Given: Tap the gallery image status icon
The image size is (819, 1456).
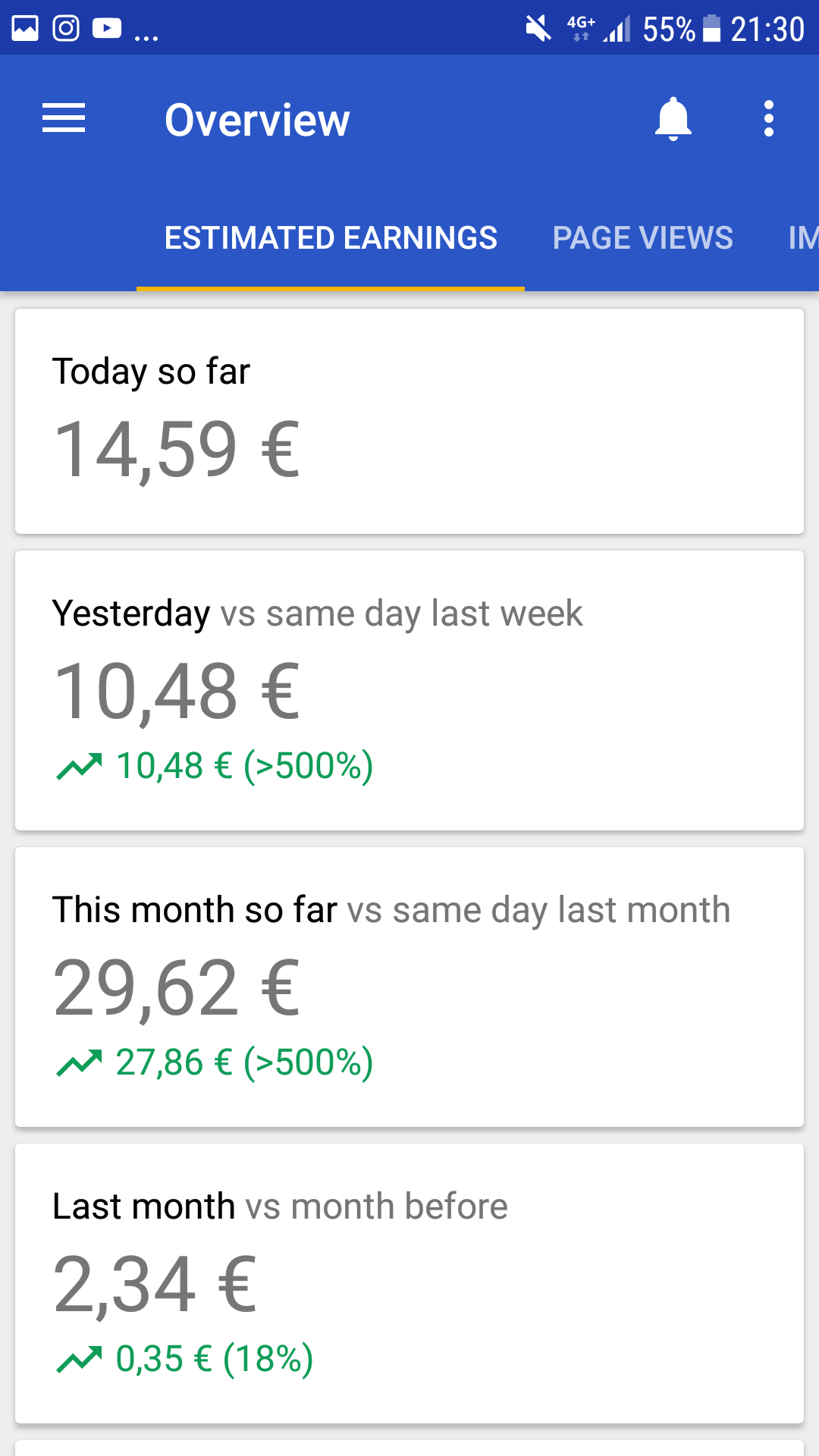Looking at the screenshot, I should 25,29.
